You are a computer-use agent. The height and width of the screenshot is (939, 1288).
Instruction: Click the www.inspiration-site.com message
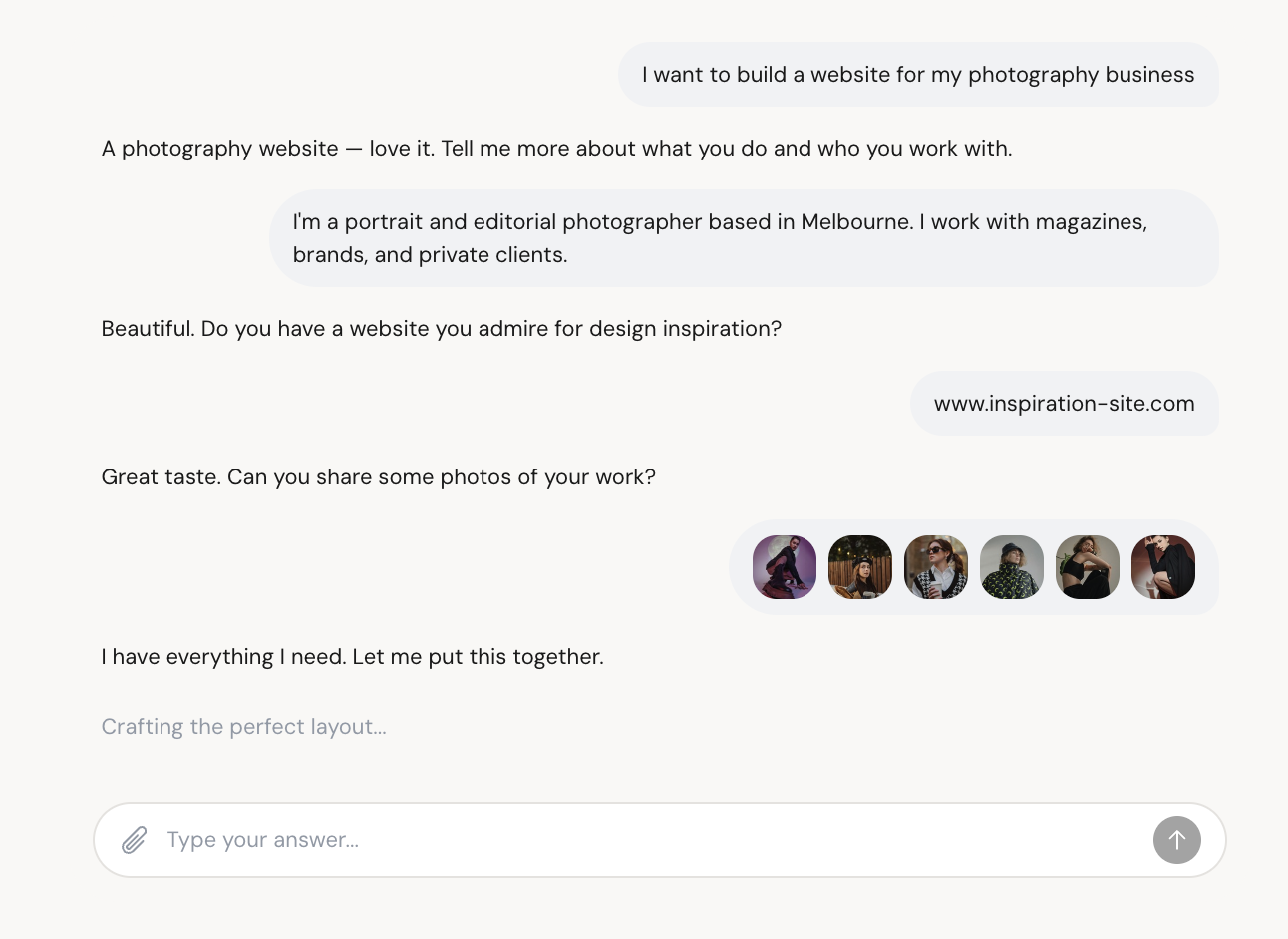[x=1064, y=404]
